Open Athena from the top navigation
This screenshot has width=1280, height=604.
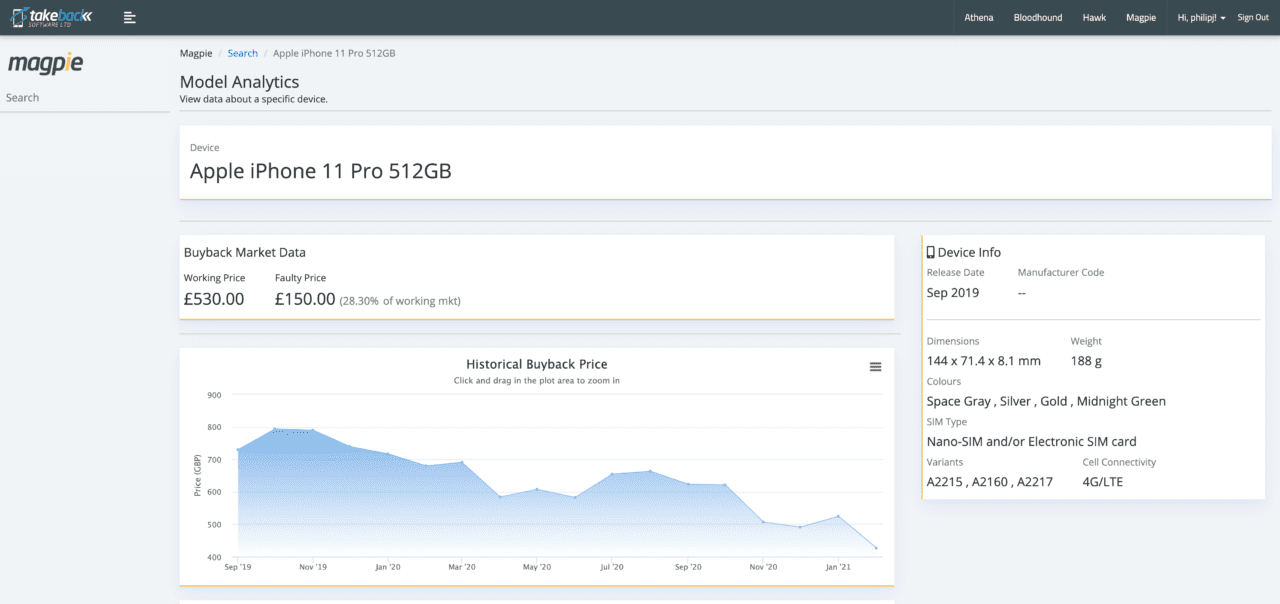click(978, 17)
